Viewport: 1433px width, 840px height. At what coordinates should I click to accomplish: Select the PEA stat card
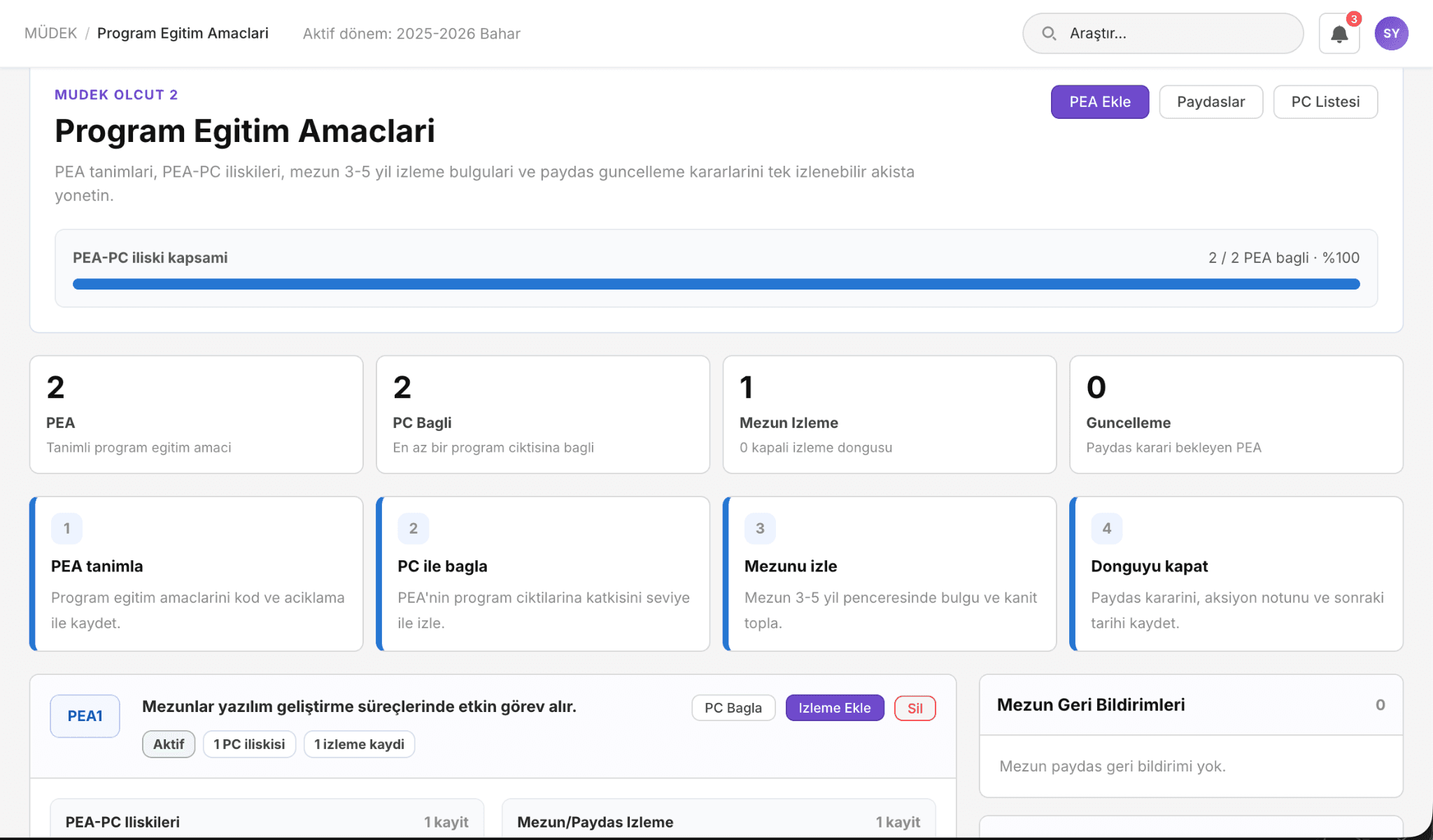pyautogui.click(x=197, y=415)
